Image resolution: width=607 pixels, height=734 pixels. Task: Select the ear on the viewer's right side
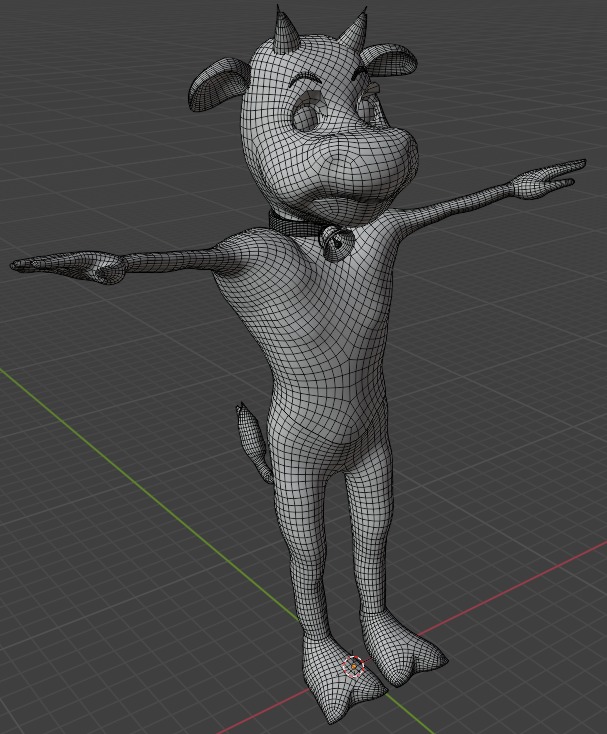[x=389, y=59]
